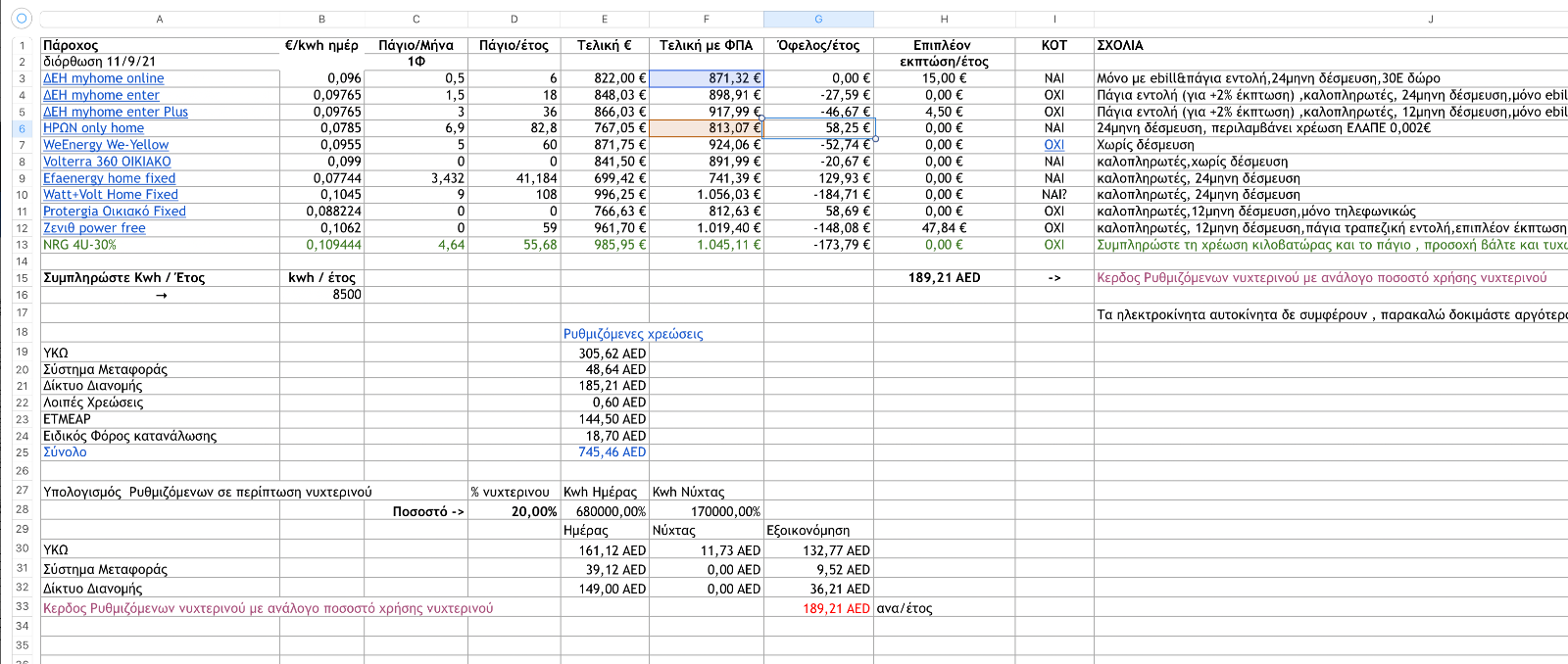Select the 58,25 € benefit cell

[818, 128]
